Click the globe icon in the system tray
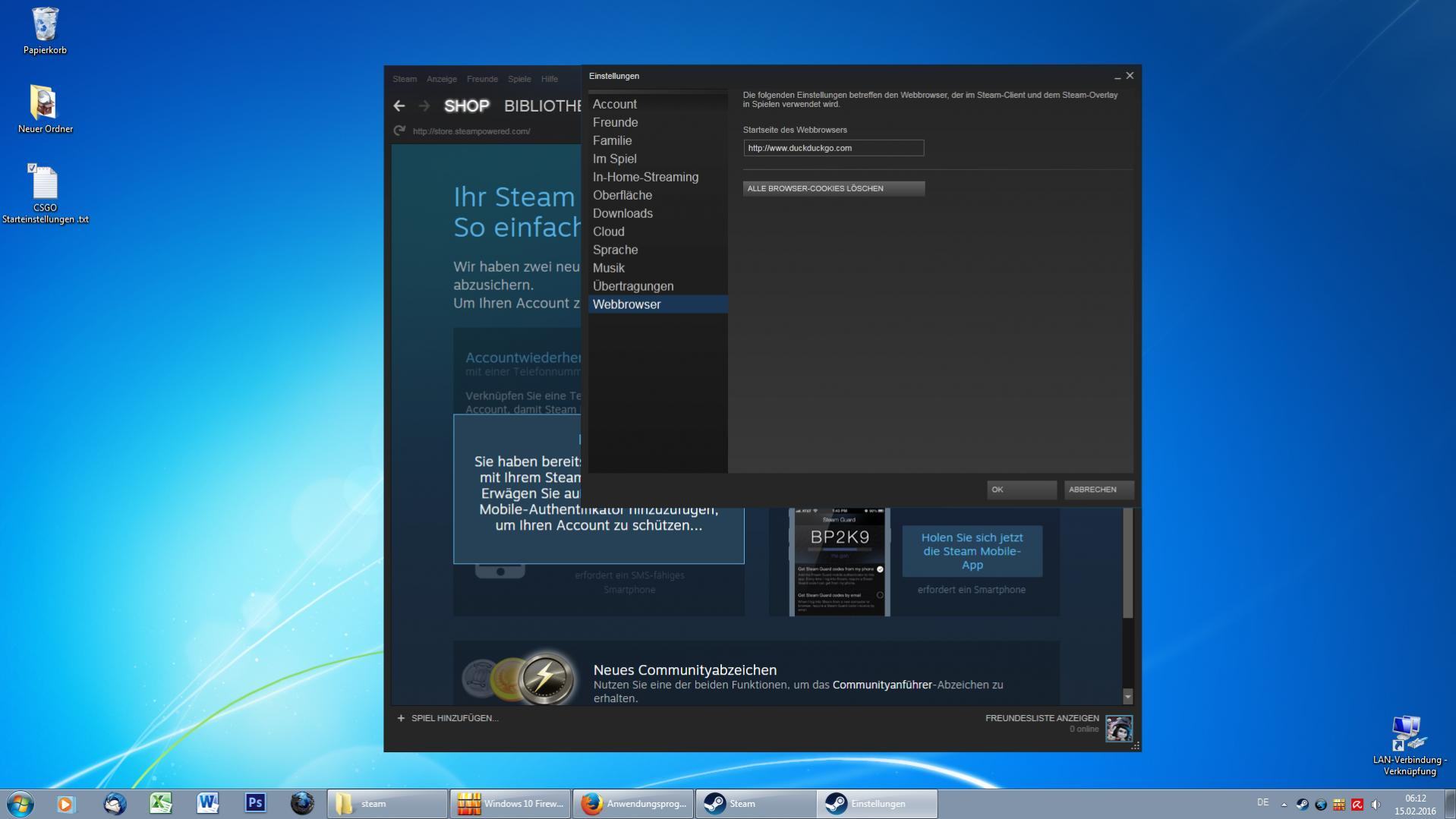Viewport: 1456px width, 819px height. point(1321,804)
